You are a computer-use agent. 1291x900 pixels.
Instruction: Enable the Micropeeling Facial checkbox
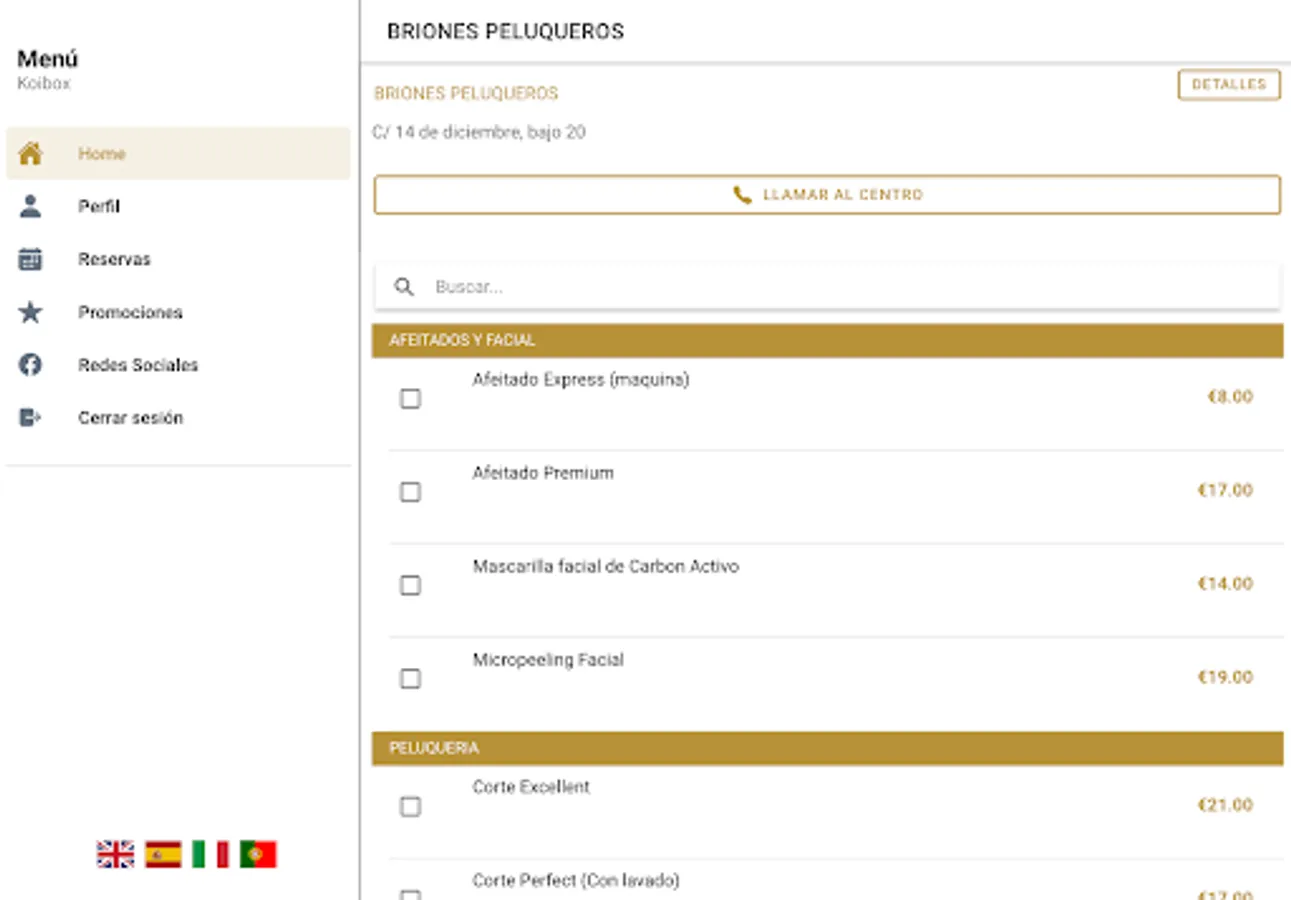click(410, 679)
